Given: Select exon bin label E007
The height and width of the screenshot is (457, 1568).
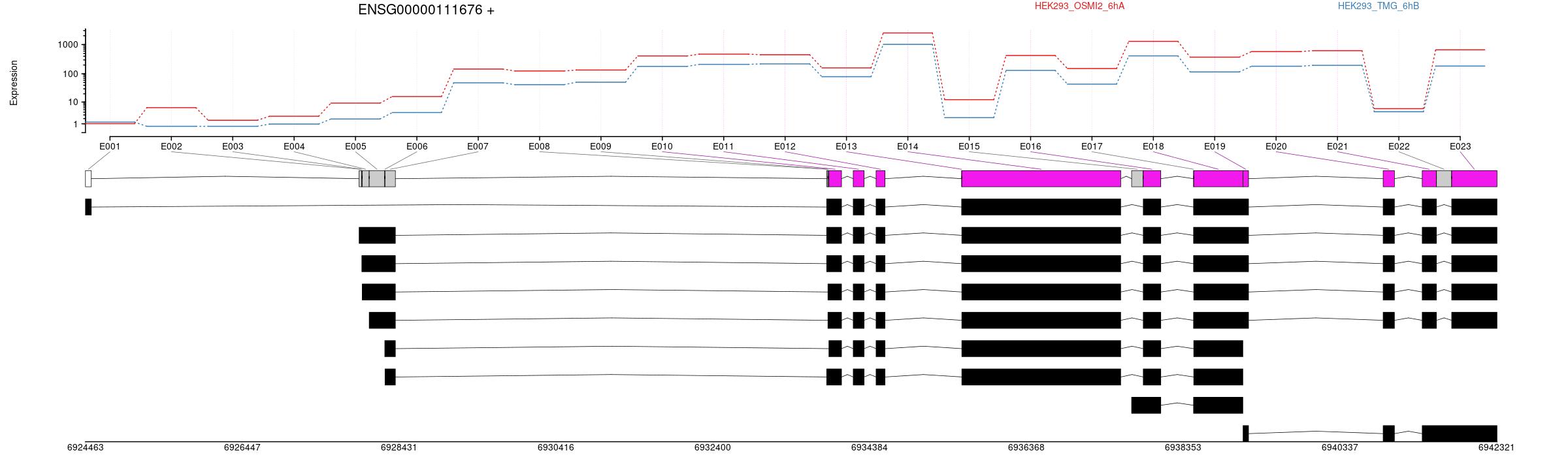Looking at the screenshot, I should [x=478, y=146].
